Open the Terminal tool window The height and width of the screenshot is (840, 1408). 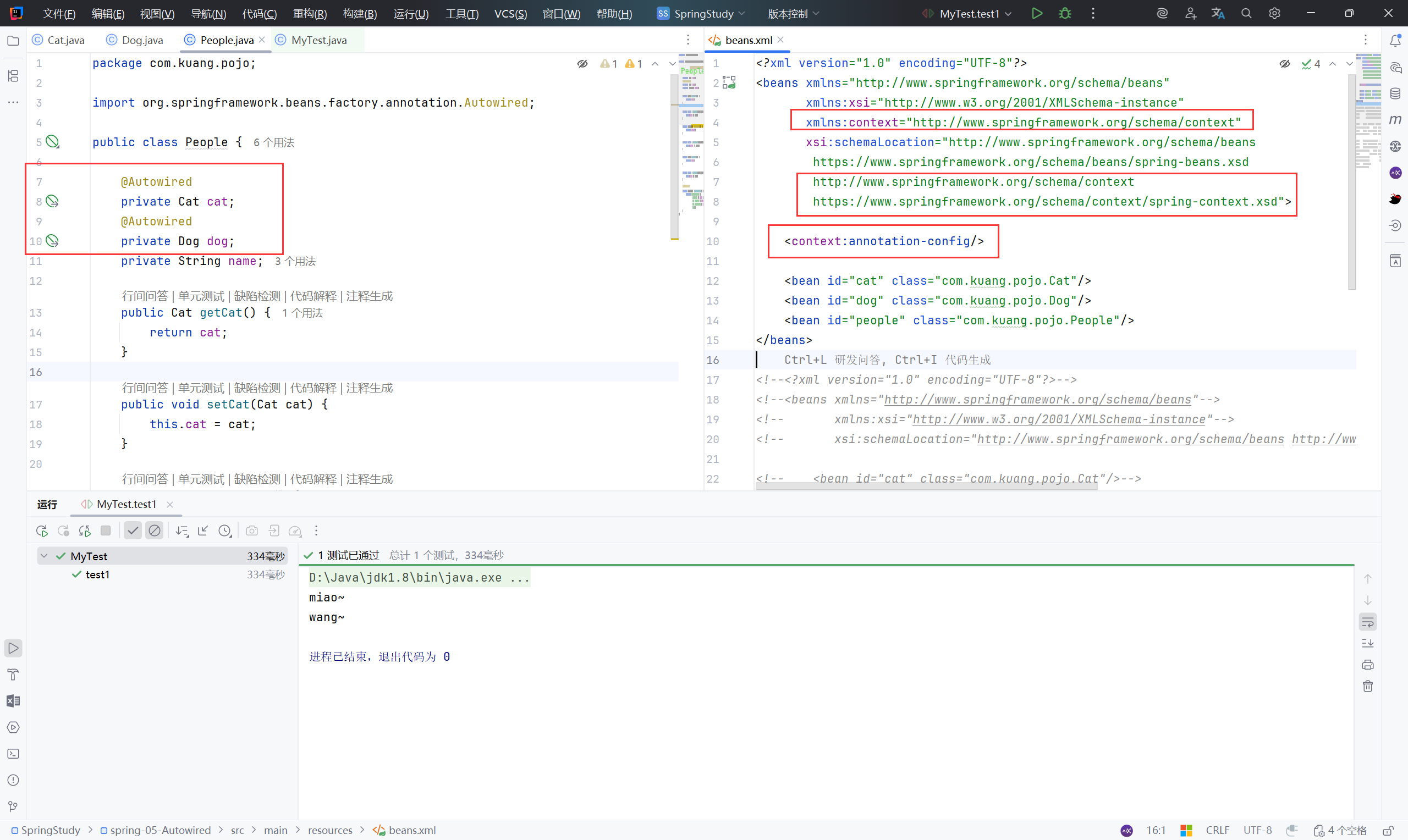(14, 754)
